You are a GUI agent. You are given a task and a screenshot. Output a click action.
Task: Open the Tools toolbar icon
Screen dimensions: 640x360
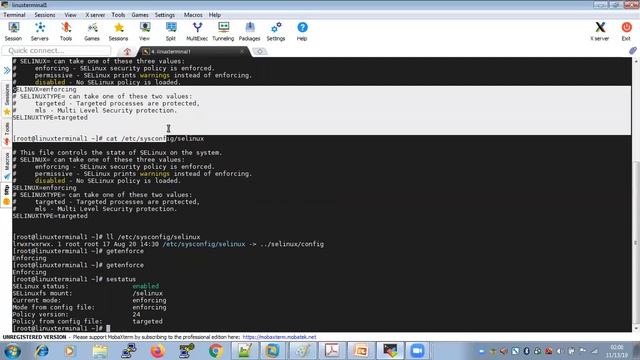(x=66, y=31)
